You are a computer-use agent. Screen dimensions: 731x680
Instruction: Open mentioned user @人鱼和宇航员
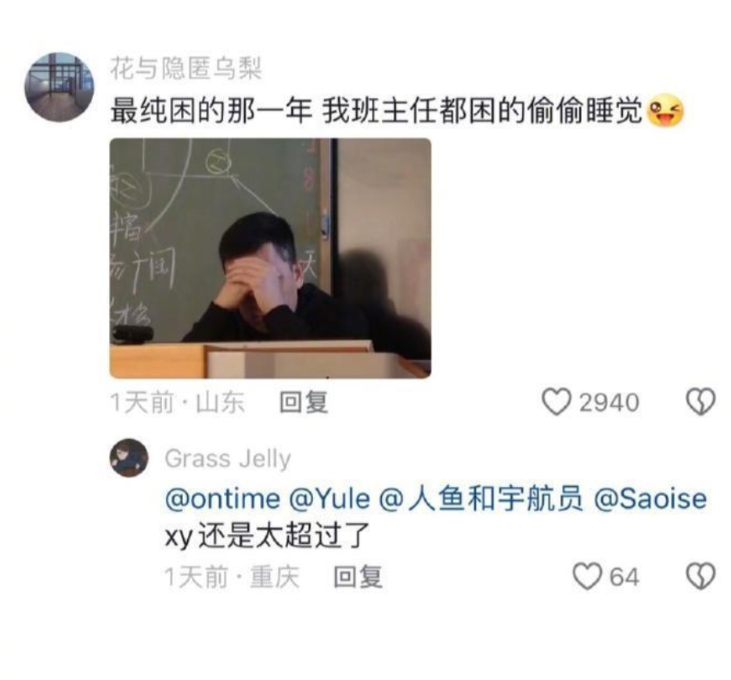481,499
